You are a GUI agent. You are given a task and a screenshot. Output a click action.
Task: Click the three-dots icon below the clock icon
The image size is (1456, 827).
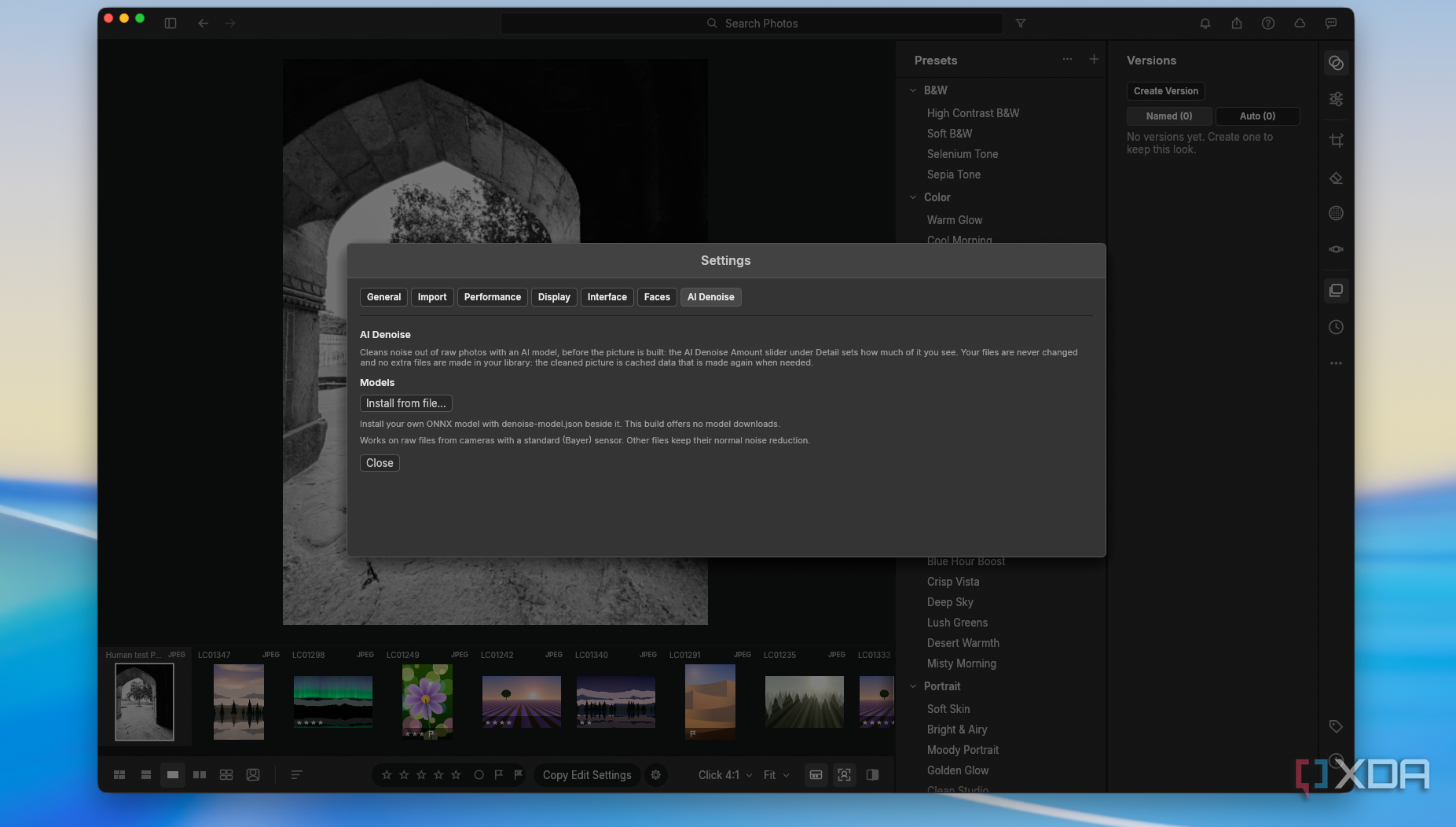click(x=1336, y=363)
